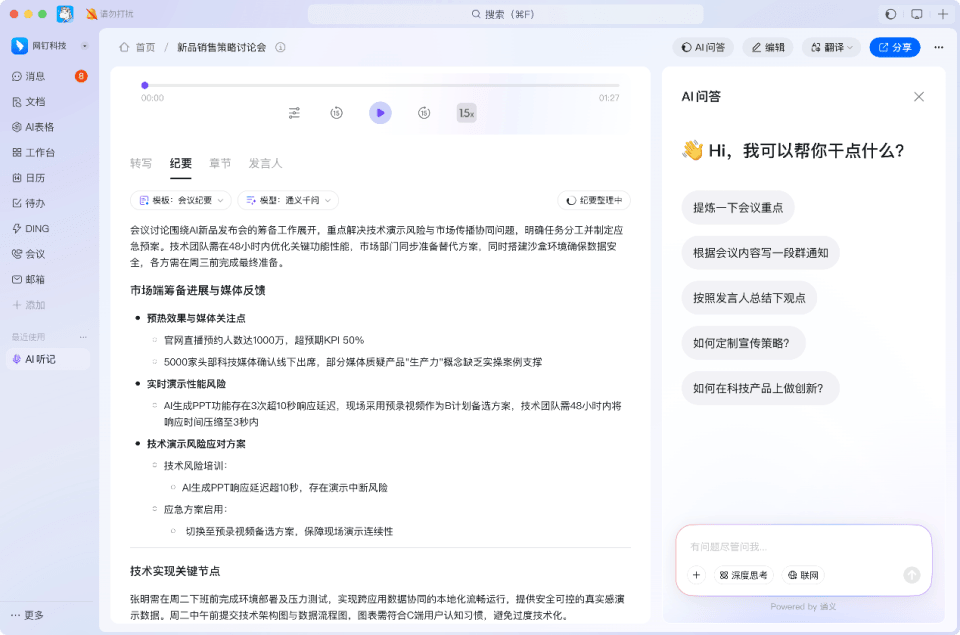
Task: Switch to the 发言人 speakers tab
Action: (x=265, y=163)
